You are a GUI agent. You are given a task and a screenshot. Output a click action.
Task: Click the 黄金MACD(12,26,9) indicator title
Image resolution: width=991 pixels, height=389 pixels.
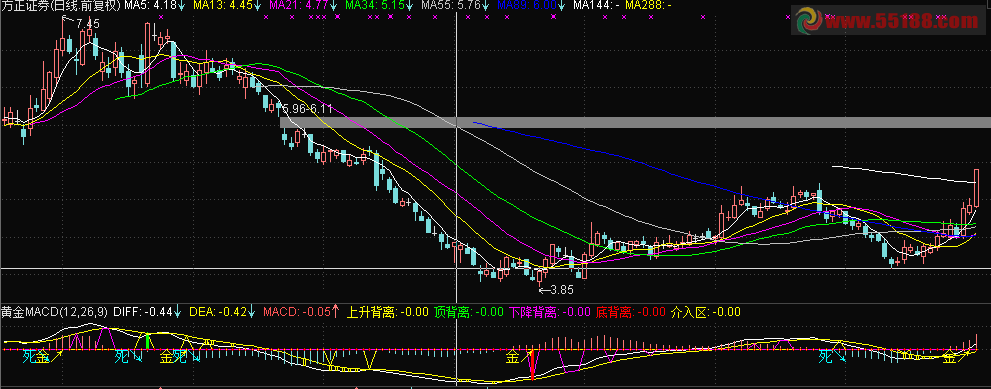click(54, 311)
